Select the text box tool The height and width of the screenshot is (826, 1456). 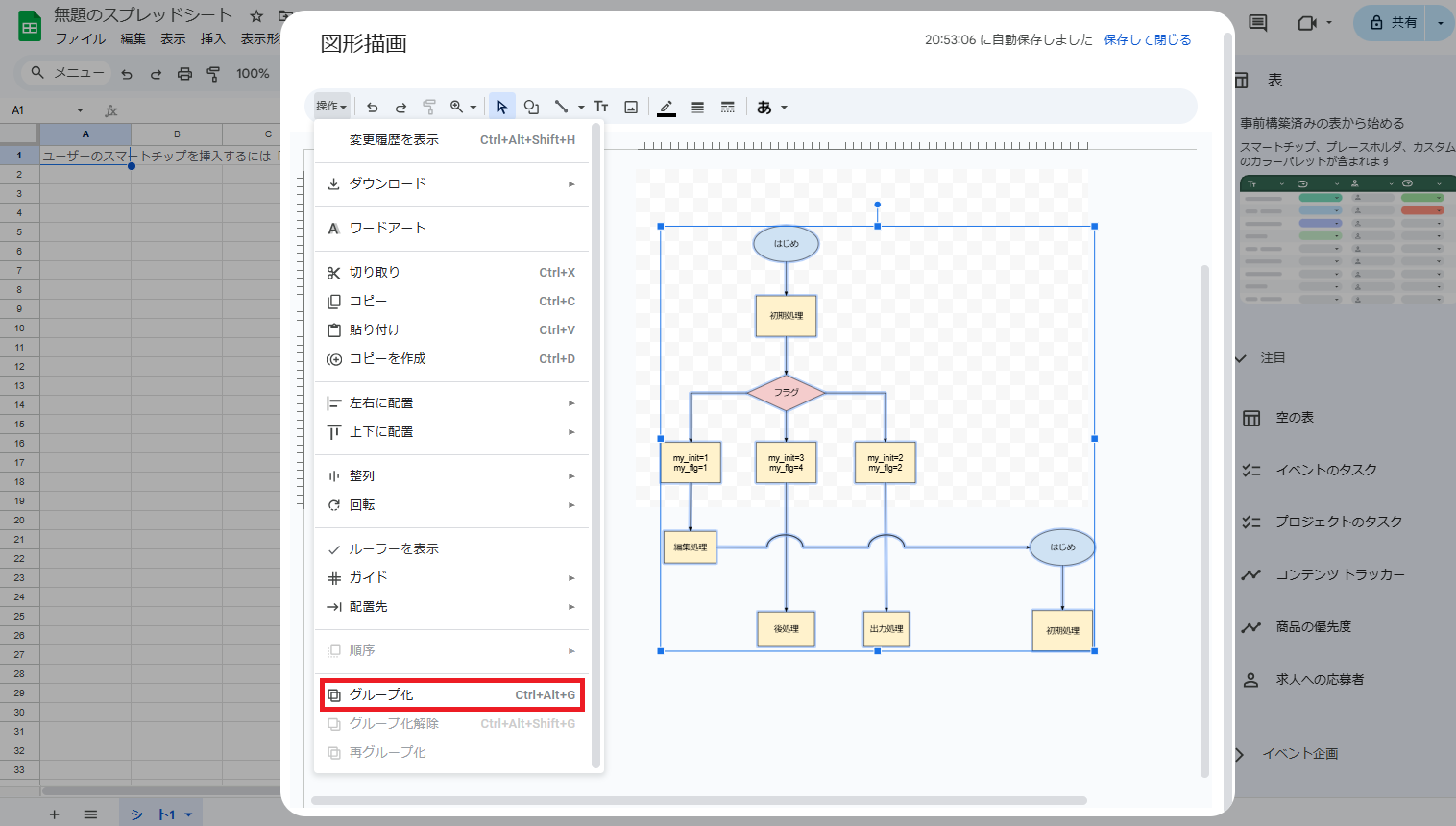click(601, 108)
